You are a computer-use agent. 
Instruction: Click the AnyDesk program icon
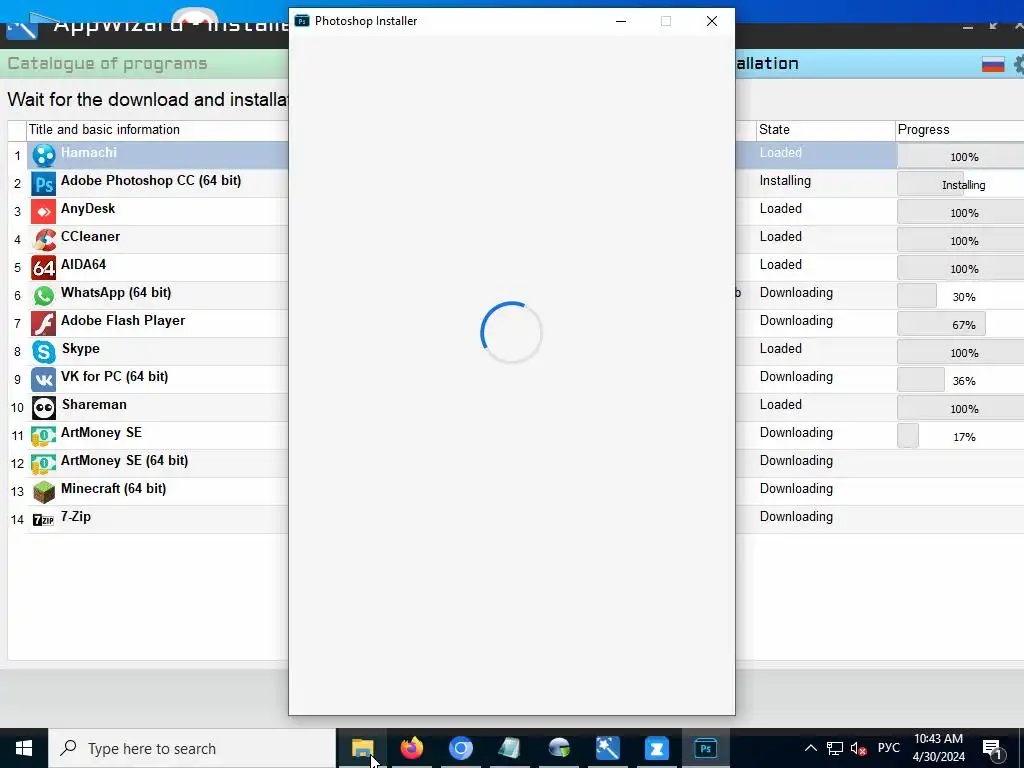tap(44, 212)
